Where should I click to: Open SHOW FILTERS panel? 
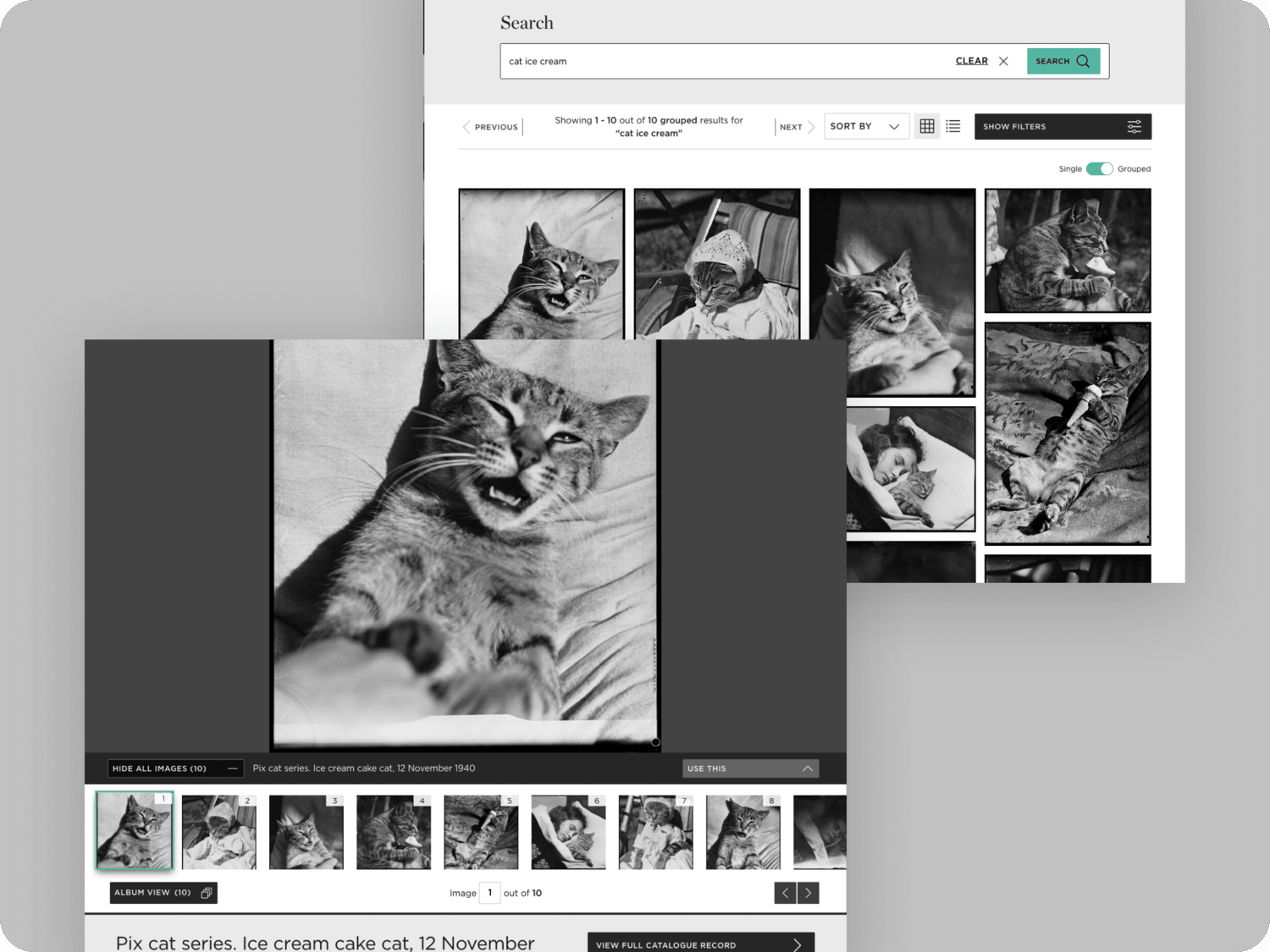click(x=1063, y=126)
